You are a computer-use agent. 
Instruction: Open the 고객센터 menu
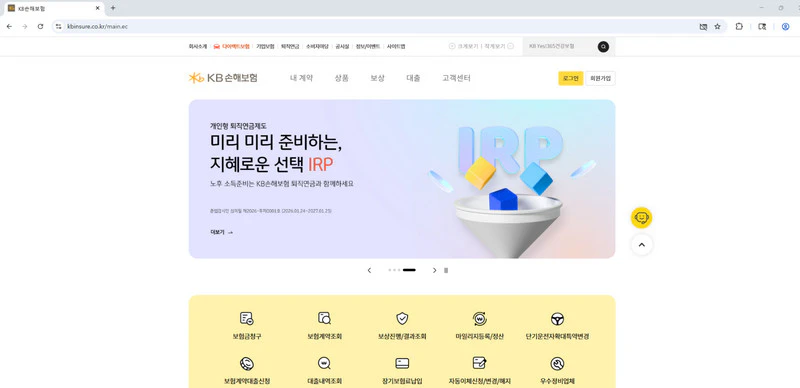point(456,78)
